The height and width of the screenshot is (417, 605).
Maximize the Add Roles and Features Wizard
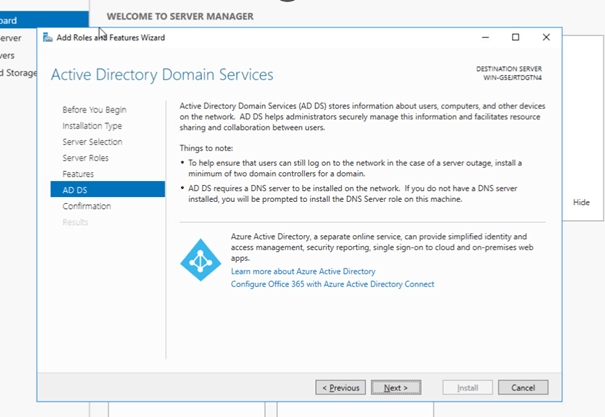515,38
